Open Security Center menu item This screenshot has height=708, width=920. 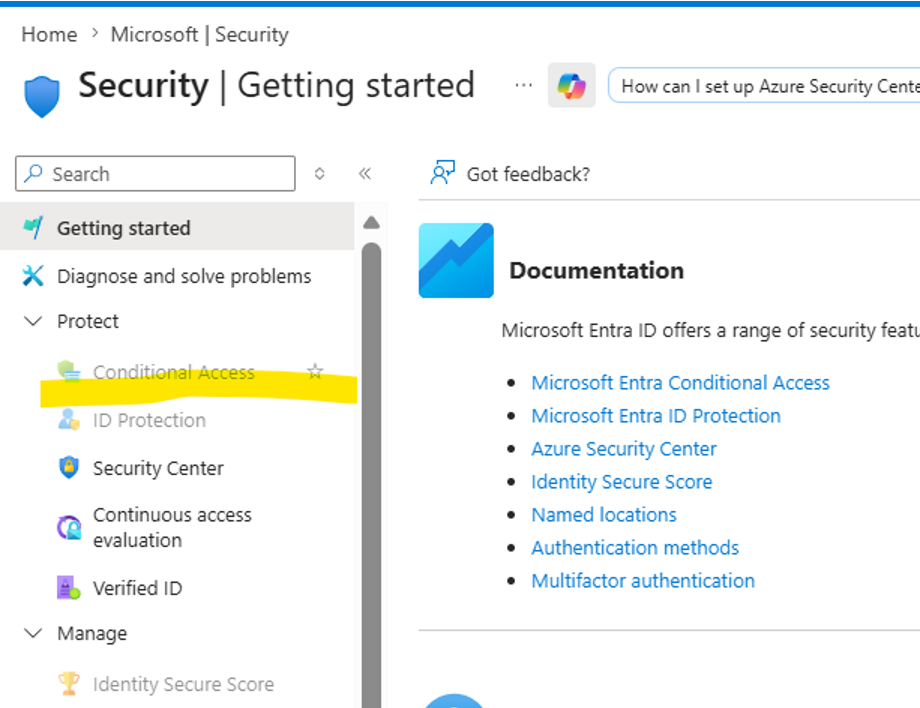177,468
